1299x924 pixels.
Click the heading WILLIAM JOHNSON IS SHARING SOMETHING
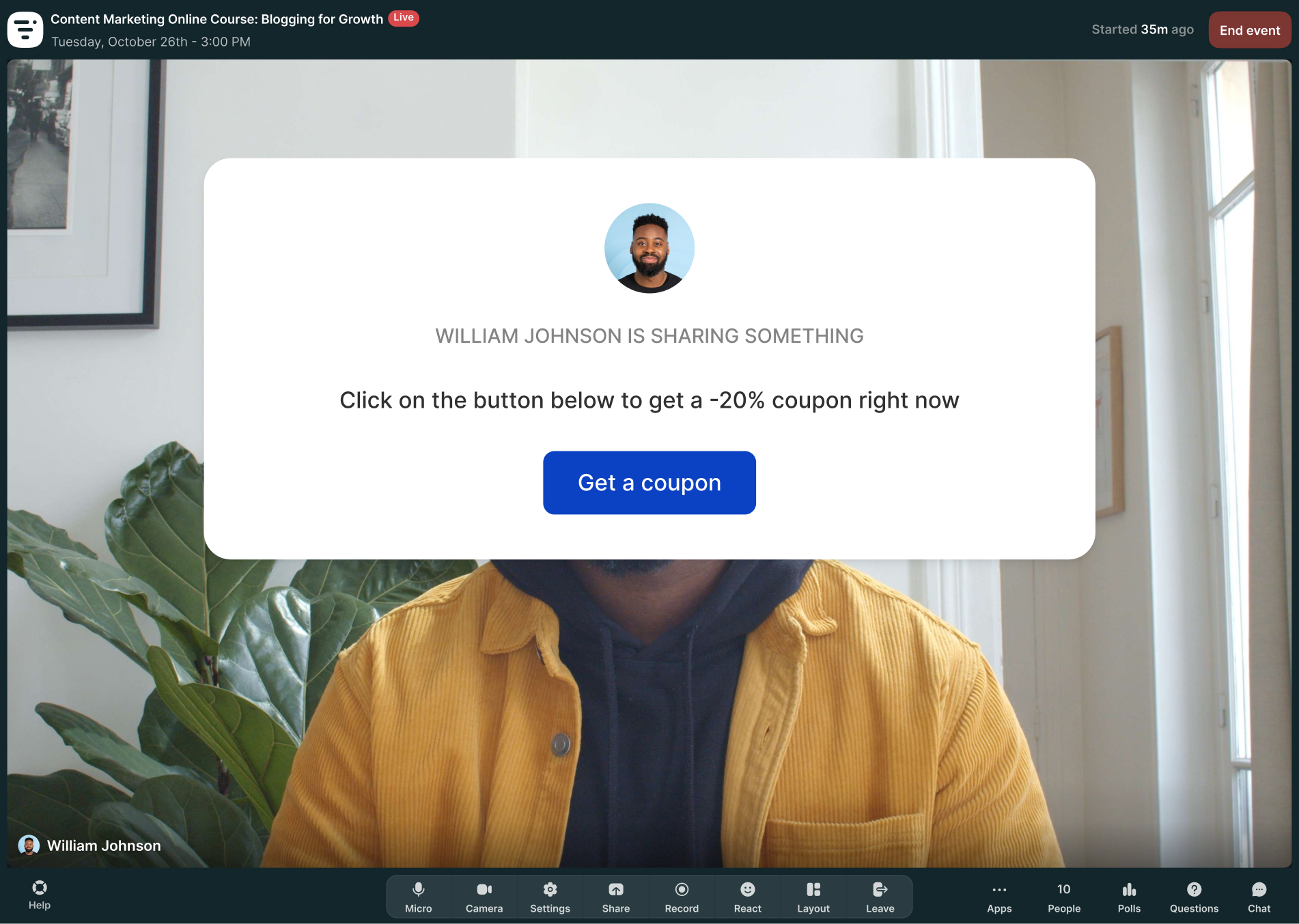pyautogui.click(x=649, y=336)
